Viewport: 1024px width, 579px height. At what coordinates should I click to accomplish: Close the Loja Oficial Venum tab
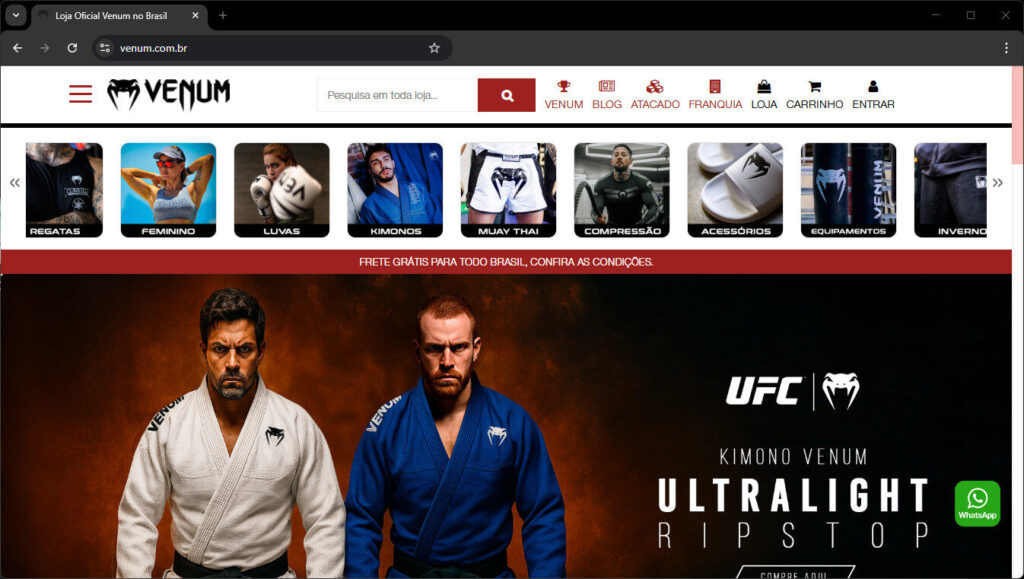coord(195,15)
